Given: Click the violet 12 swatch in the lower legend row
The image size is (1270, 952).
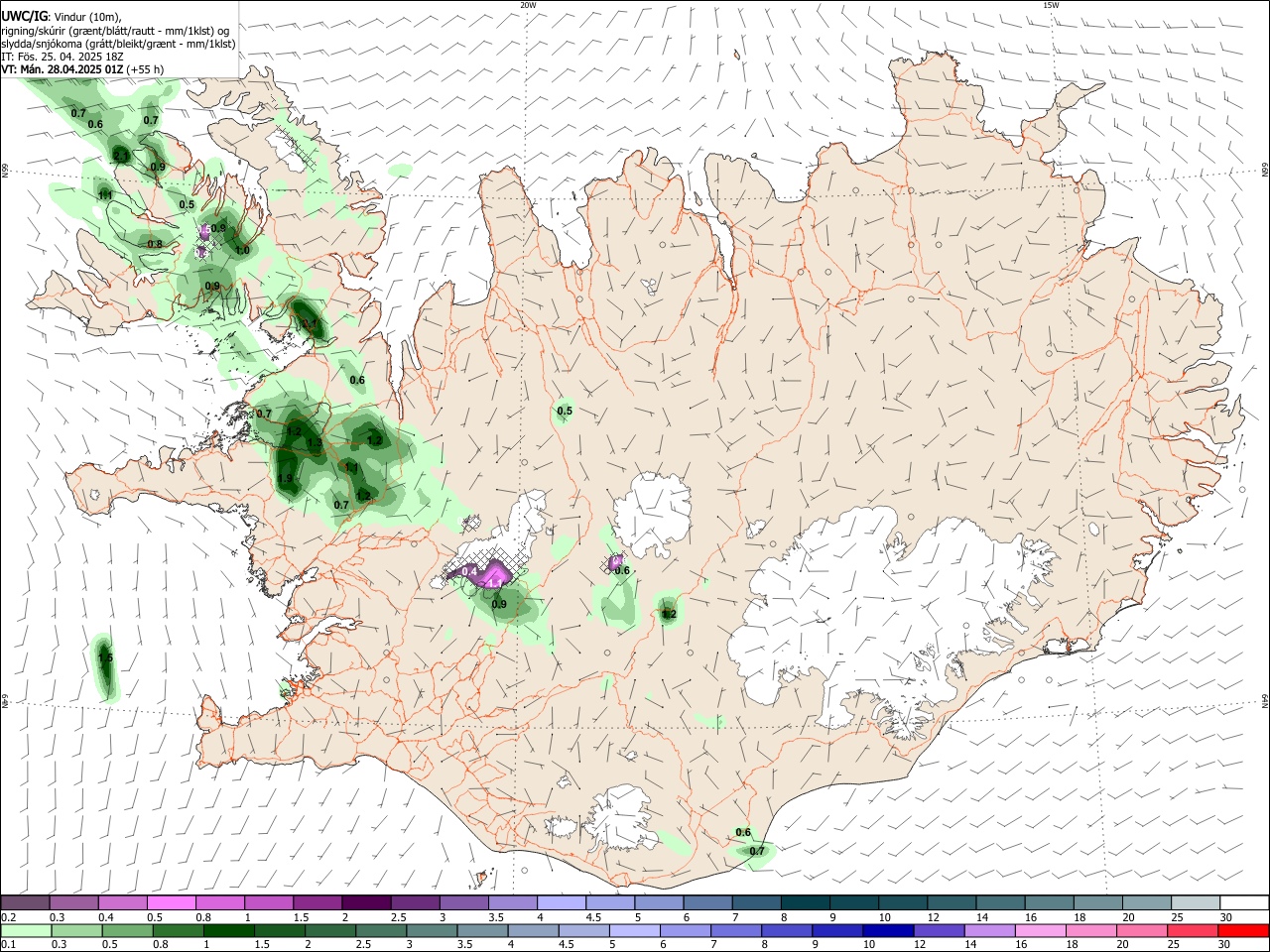Looking at the screenshot, I should click(x=939, y=930).
